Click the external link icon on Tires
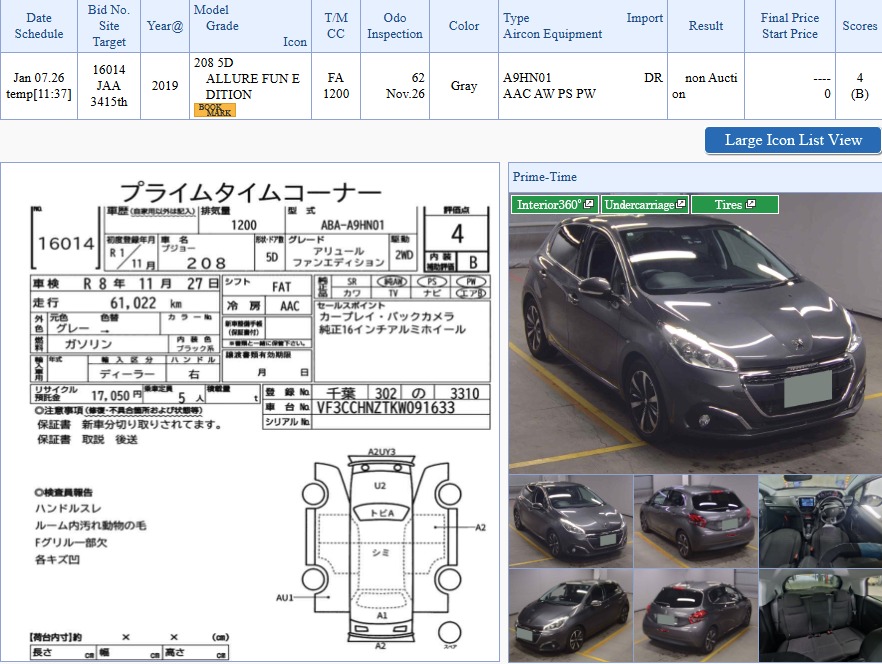 point(750,204)
